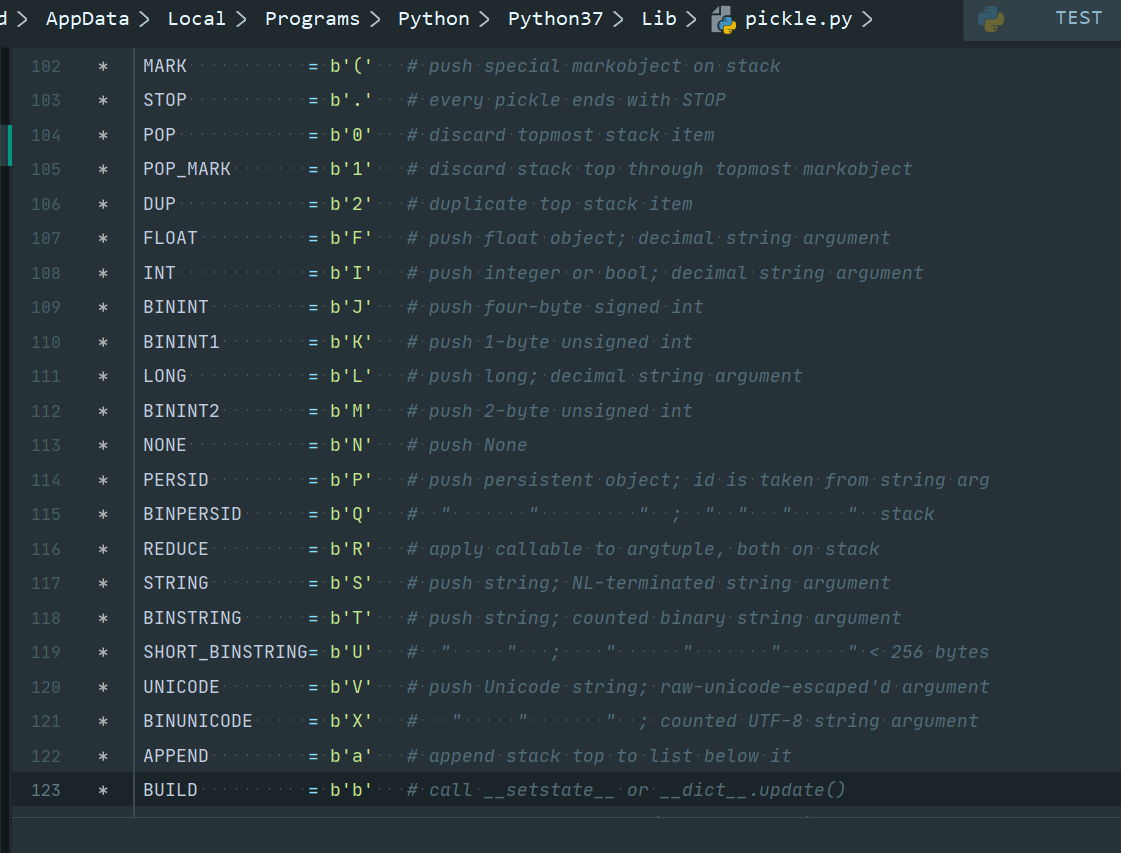The height and width of the screenshot is (853, 1121).
Task: Click asterisk marker on line 108
Action: pyautogui.click(x=103, y=273)
